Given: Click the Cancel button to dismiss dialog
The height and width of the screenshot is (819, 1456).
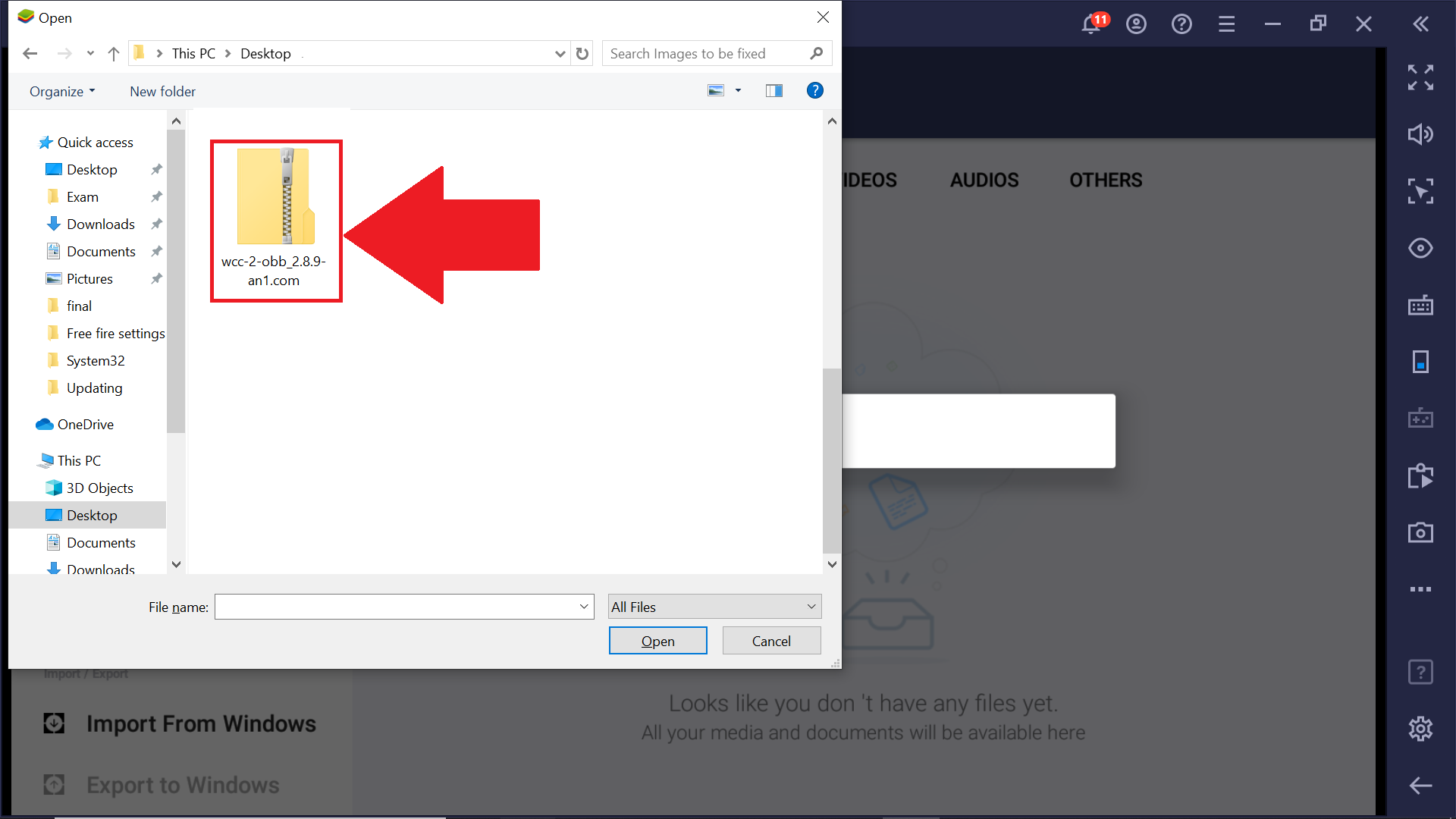Looking at the screenshot, I should point(771,641).
